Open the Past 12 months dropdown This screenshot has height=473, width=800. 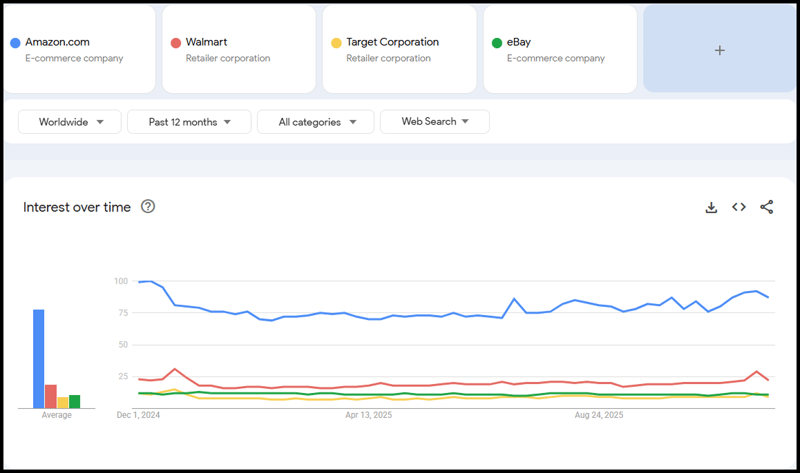coord(192,122)
